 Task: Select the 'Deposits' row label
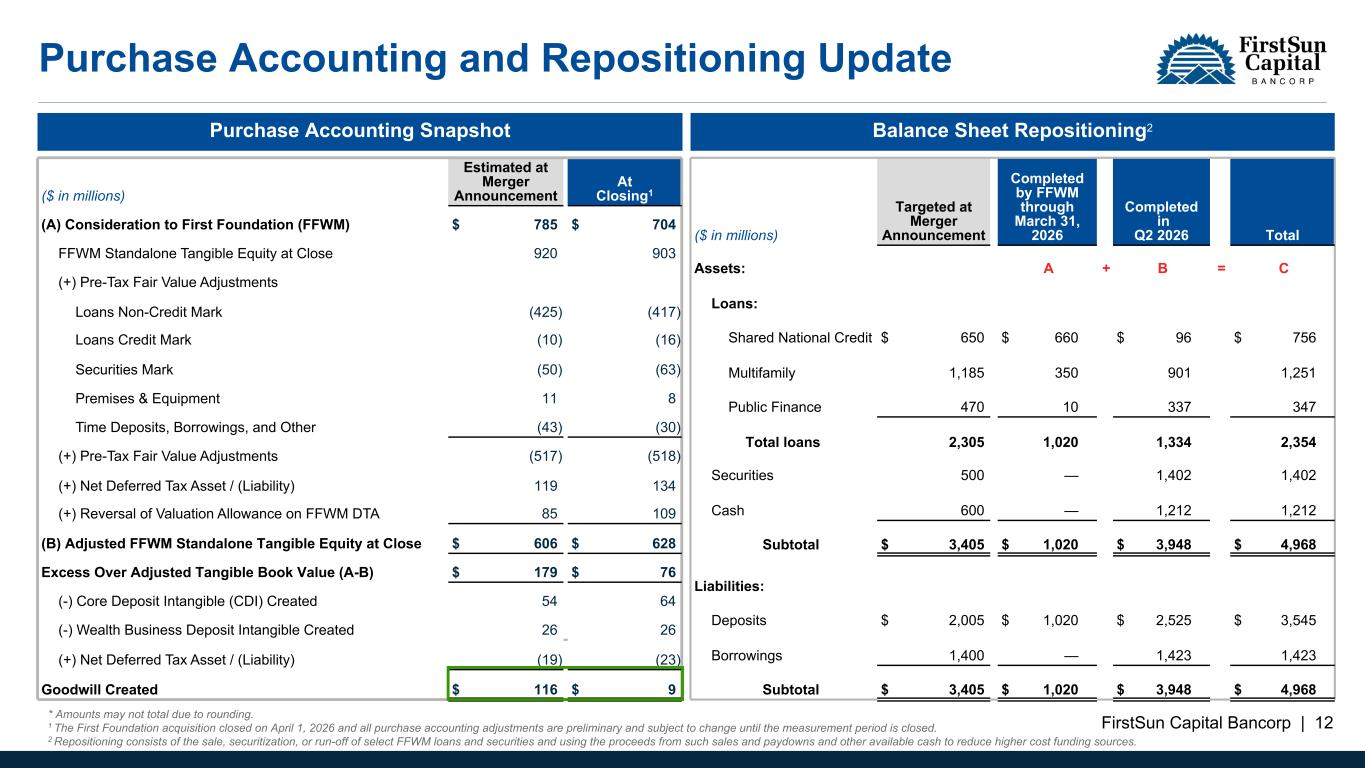coord(739,620)
